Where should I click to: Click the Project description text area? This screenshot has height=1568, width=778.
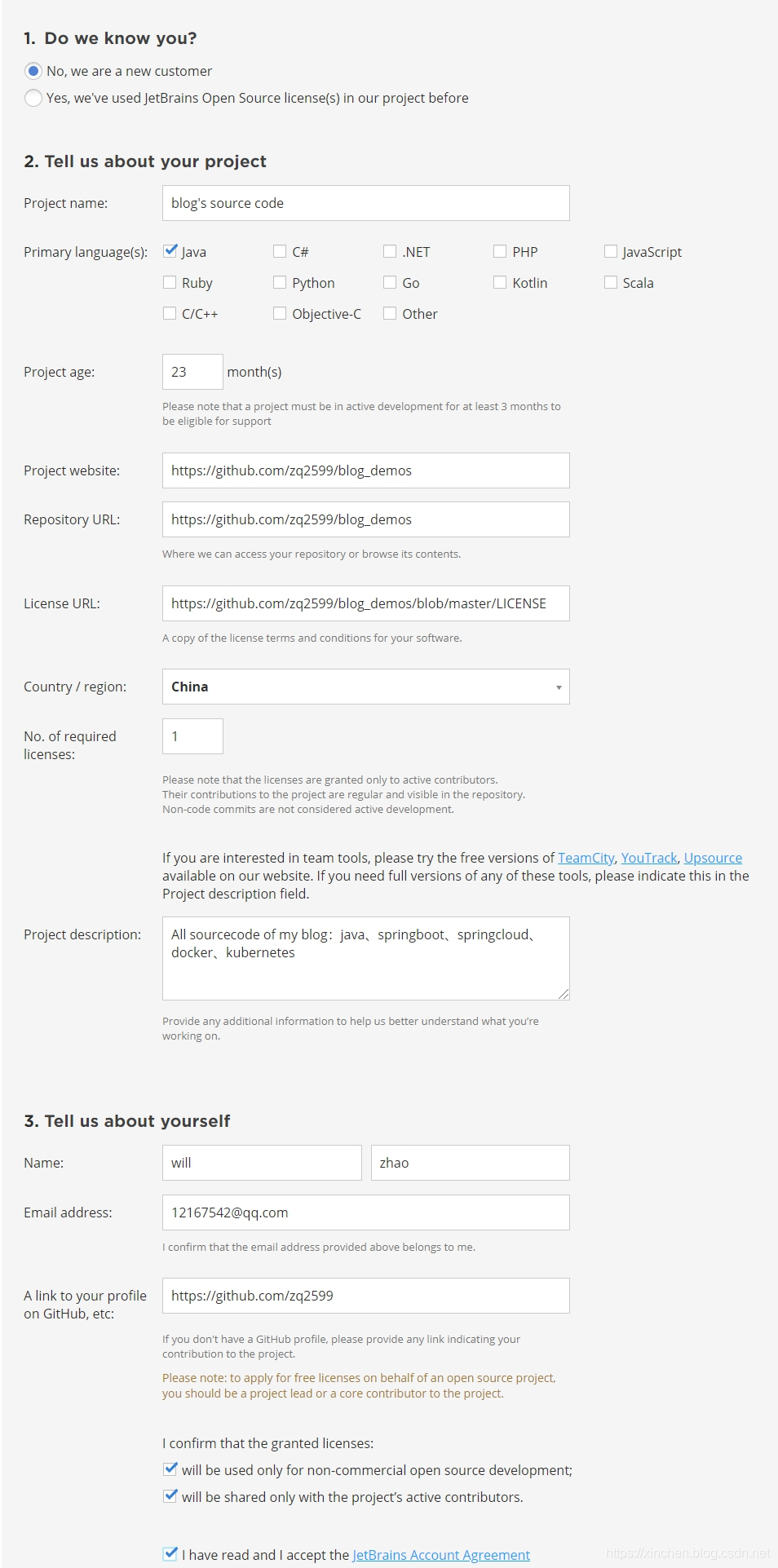[365, 959]
